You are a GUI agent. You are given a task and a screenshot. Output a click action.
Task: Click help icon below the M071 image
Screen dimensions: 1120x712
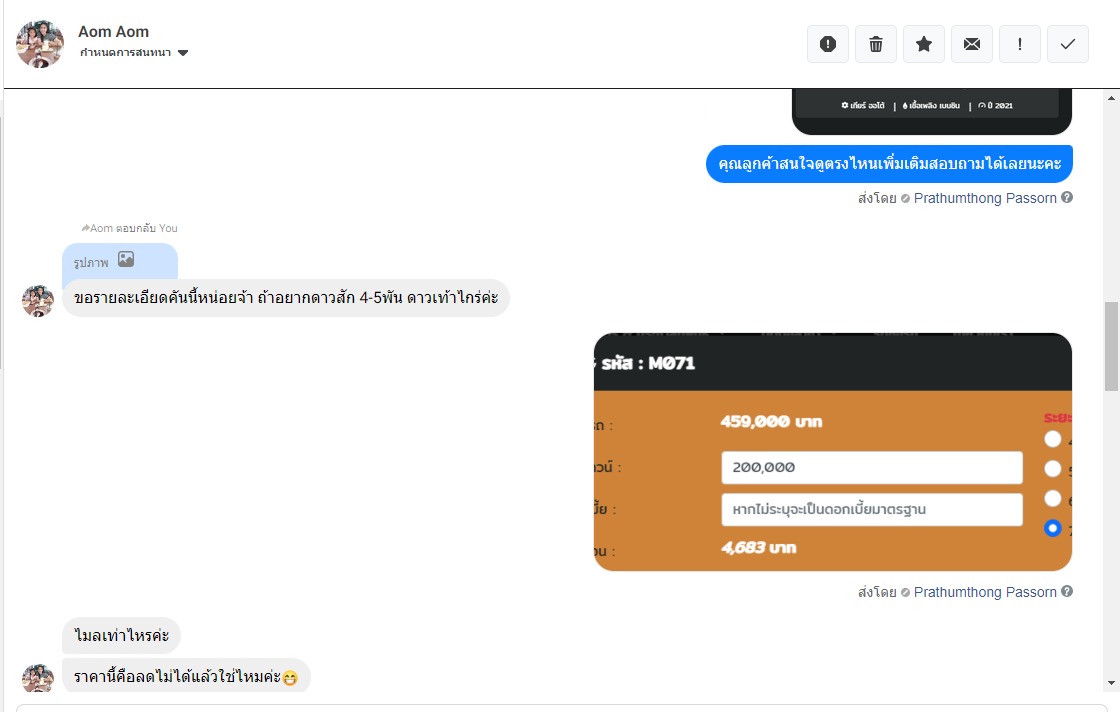click(x=1067, y=592)
